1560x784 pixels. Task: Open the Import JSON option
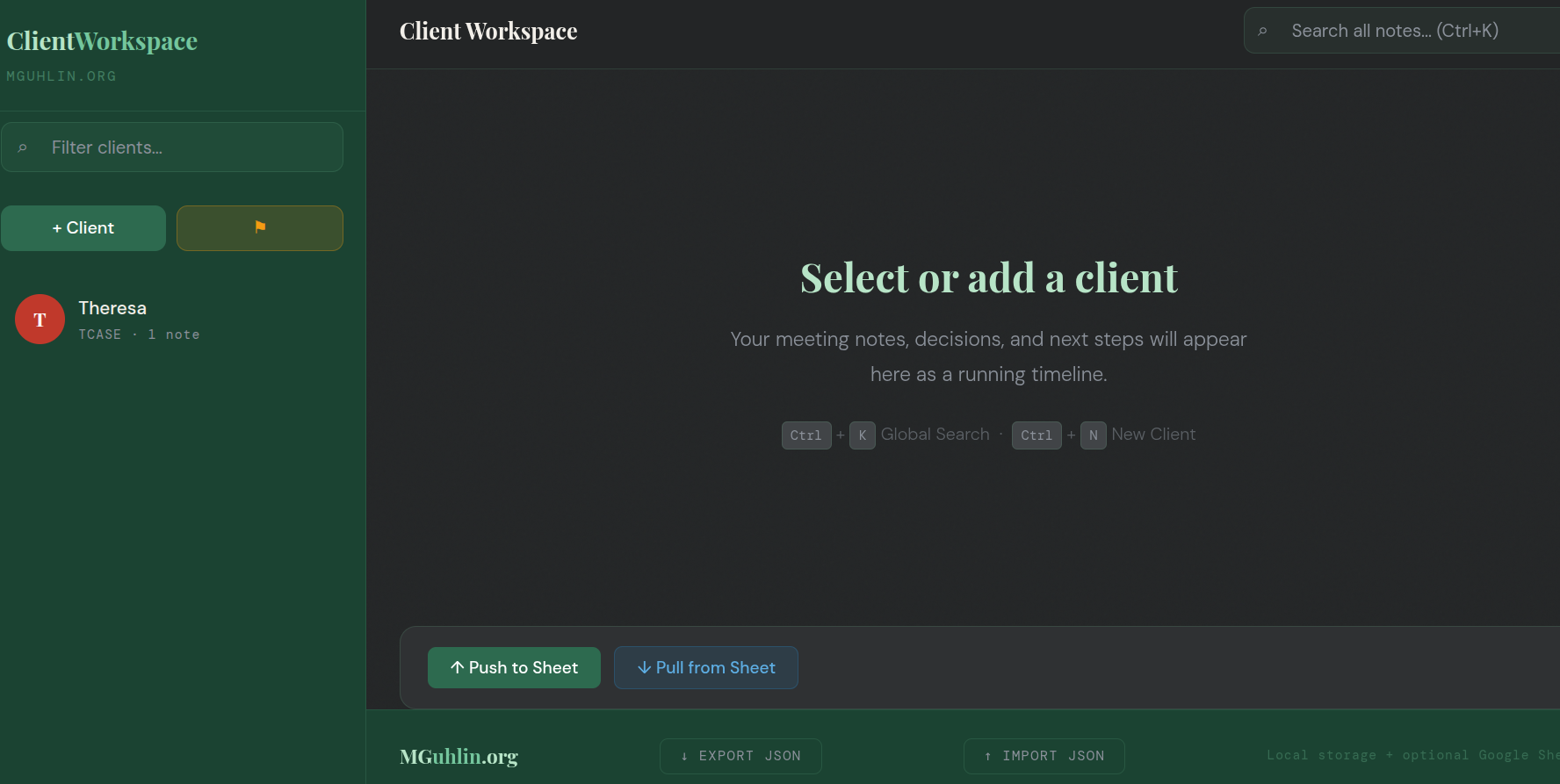1044,756
